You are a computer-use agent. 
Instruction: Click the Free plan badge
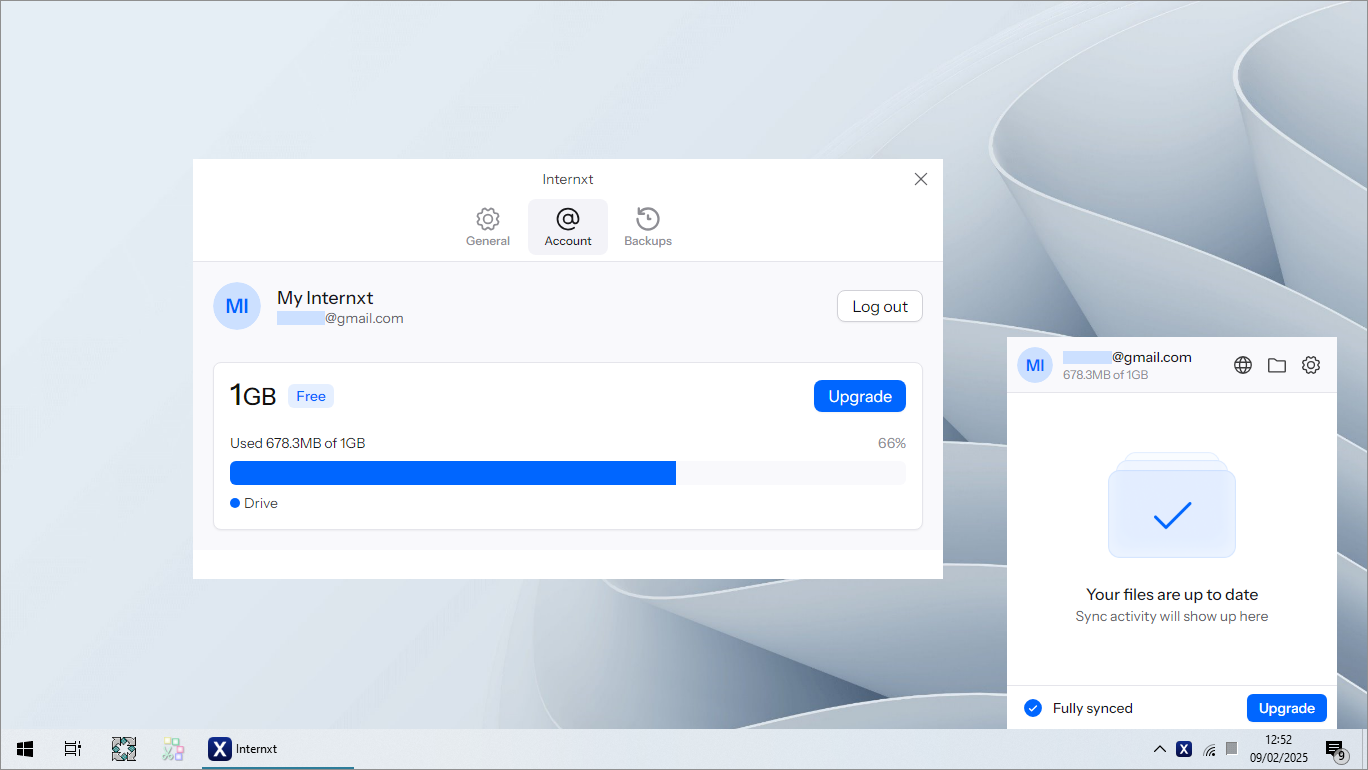(x=311, y=396)
